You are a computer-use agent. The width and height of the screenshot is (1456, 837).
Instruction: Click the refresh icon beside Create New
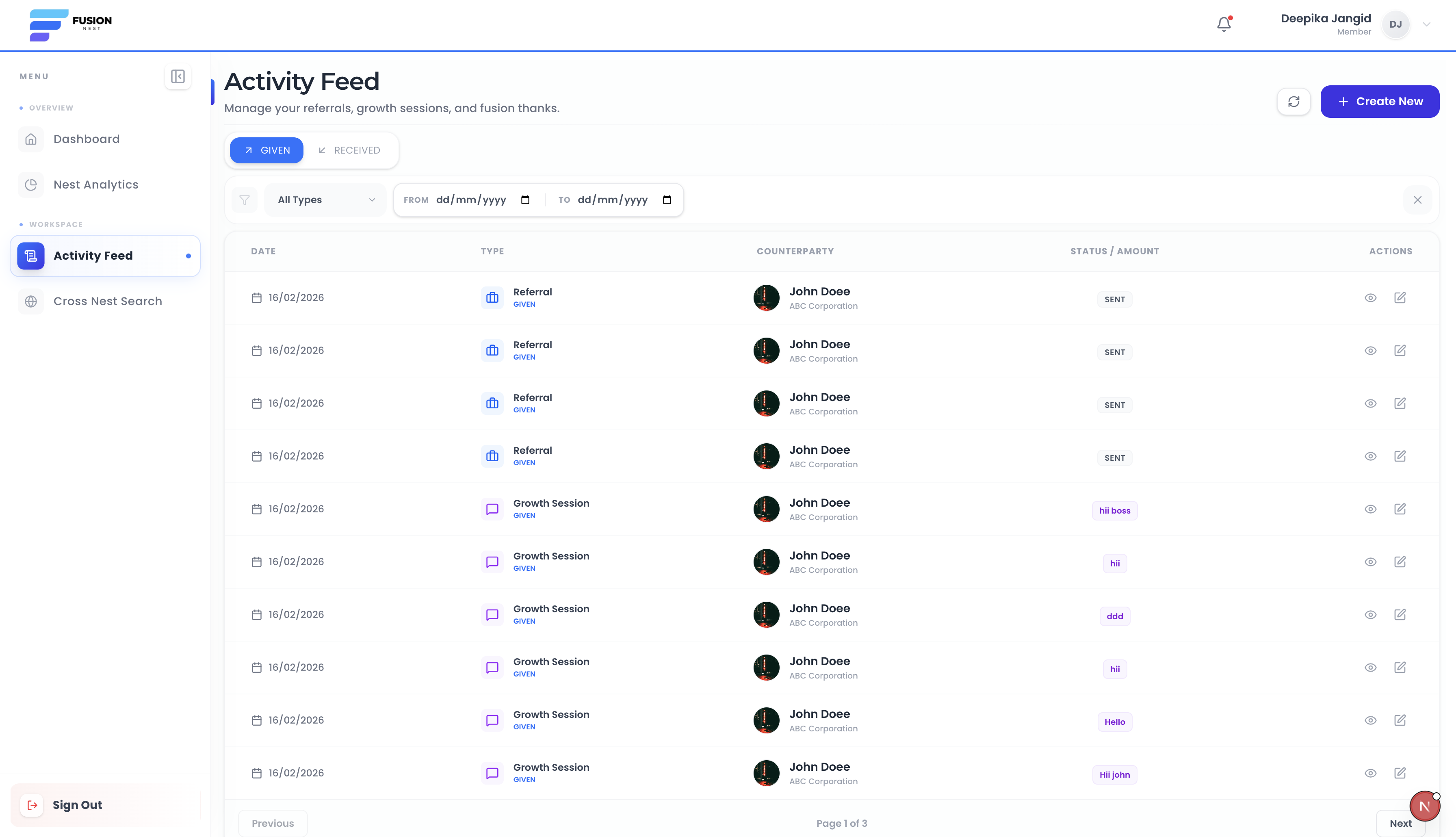(1294, 102)
